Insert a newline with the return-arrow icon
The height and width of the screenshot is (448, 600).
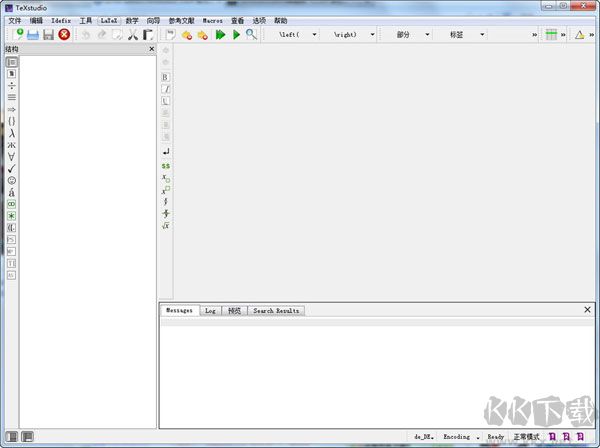point(166,152)
